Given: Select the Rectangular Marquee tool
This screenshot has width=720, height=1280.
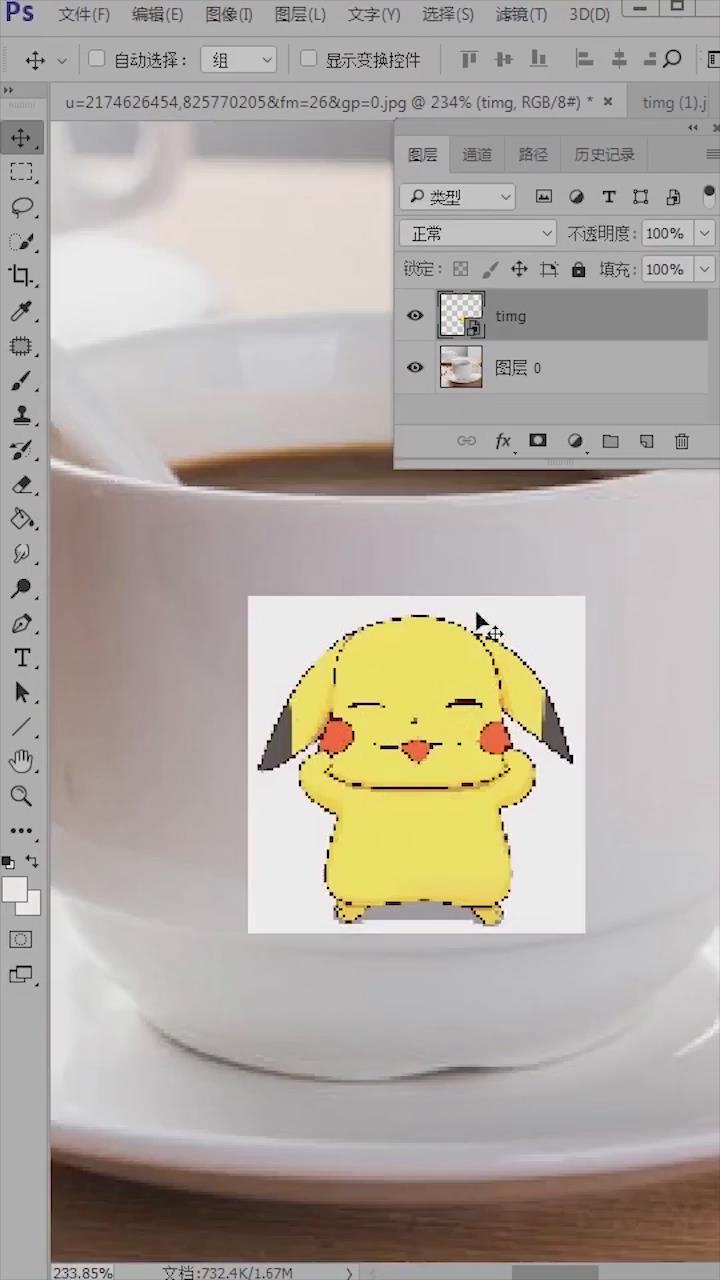Looking at the screenshot, I should click(22, 172).
